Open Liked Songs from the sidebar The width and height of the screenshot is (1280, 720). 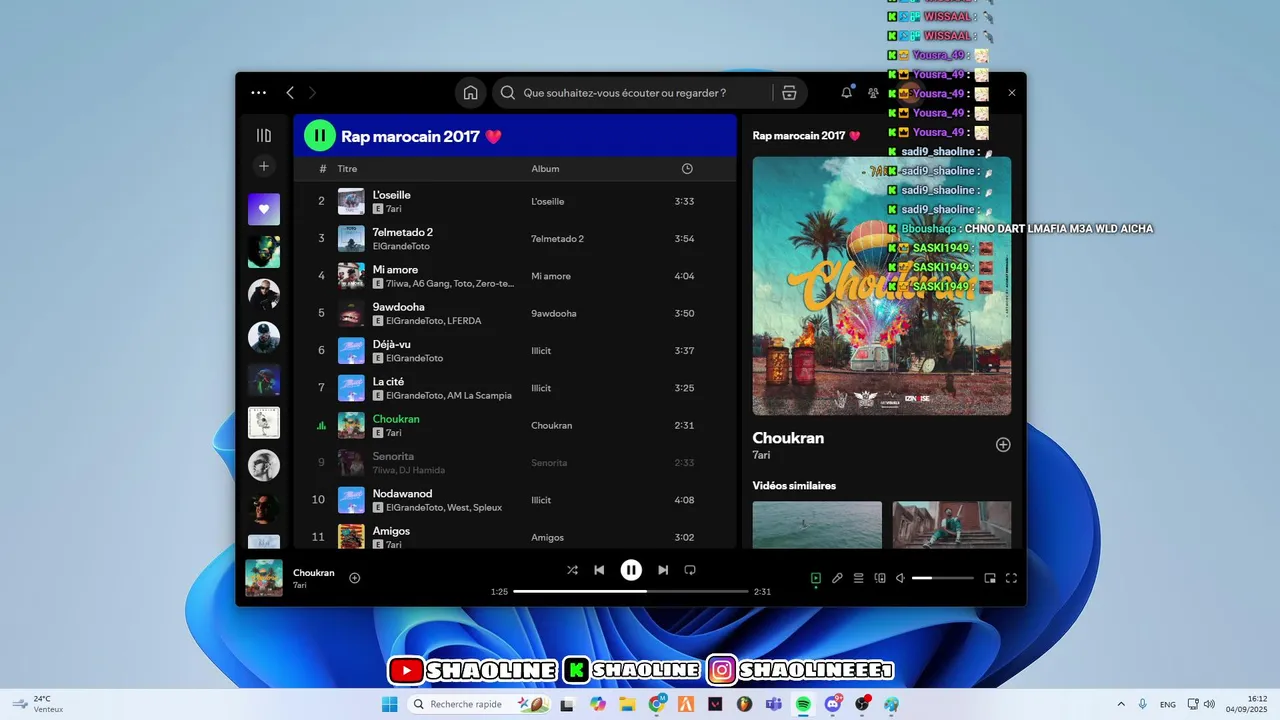264,209
